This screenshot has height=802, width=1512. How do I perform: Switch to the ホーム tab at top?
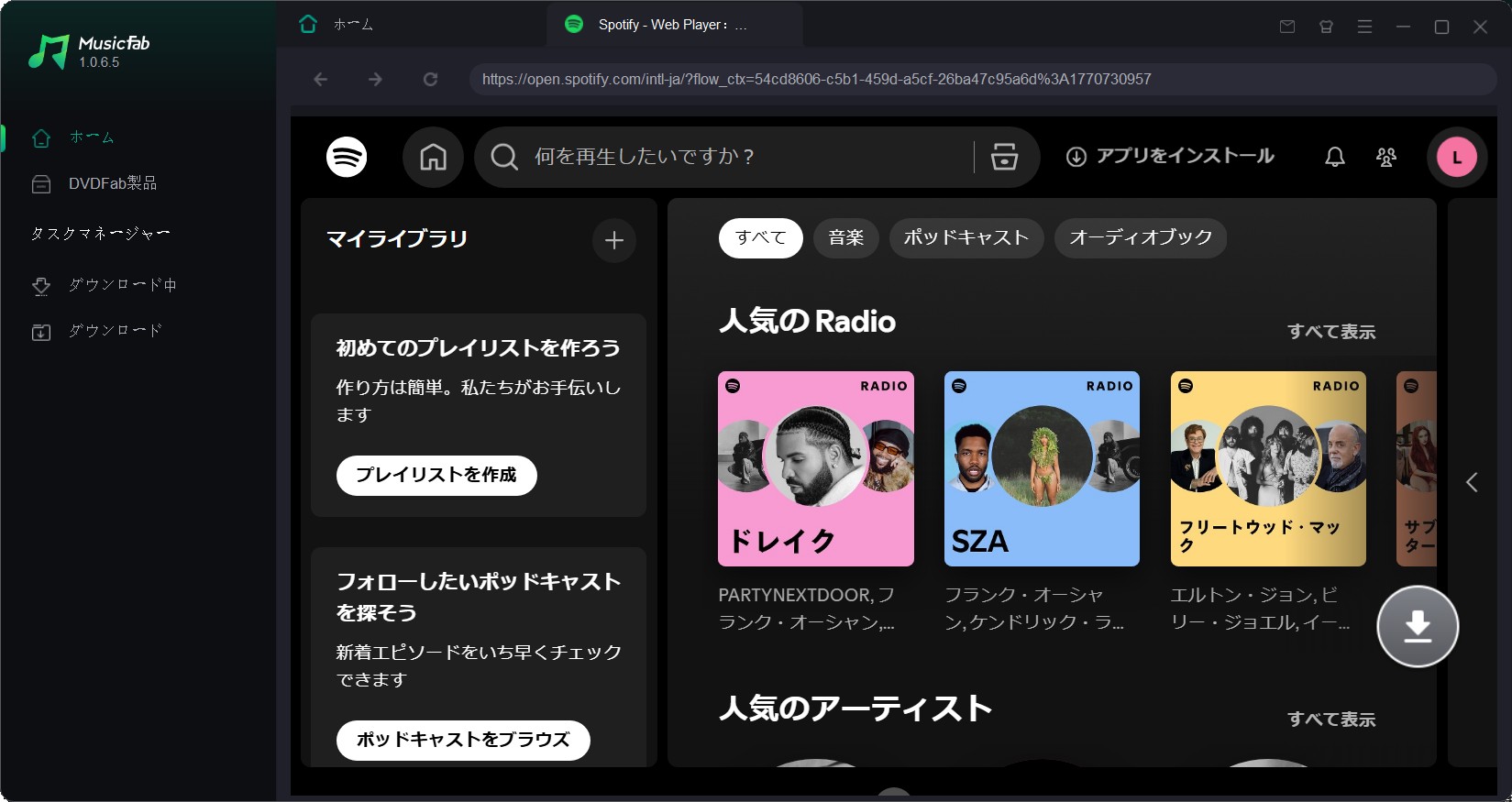pyautogui.click(x=336, y=24)
